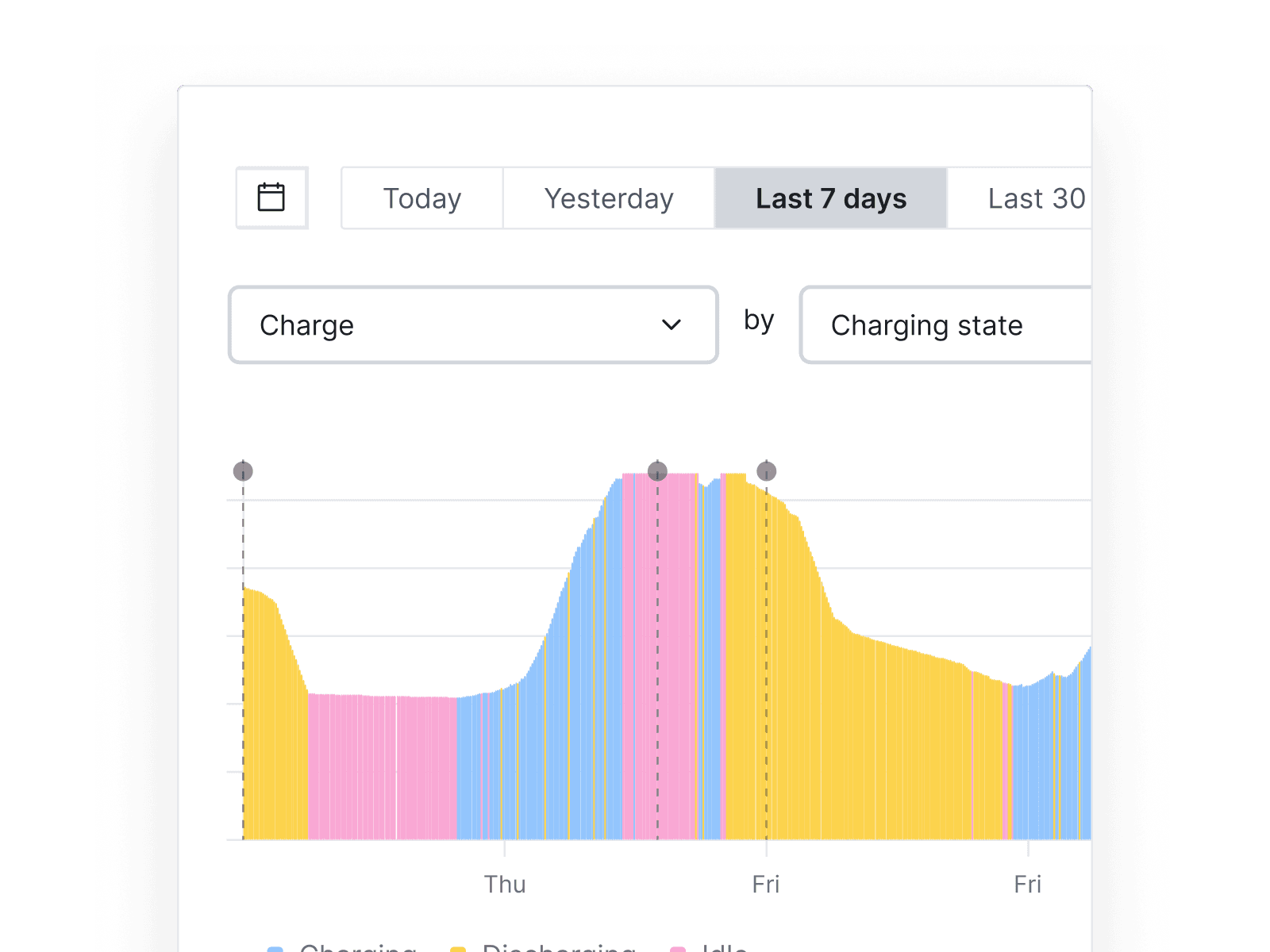Click the blue Charging legend swatch
This screenshot has height=952, width=1270.
click(x=275, y=948)
